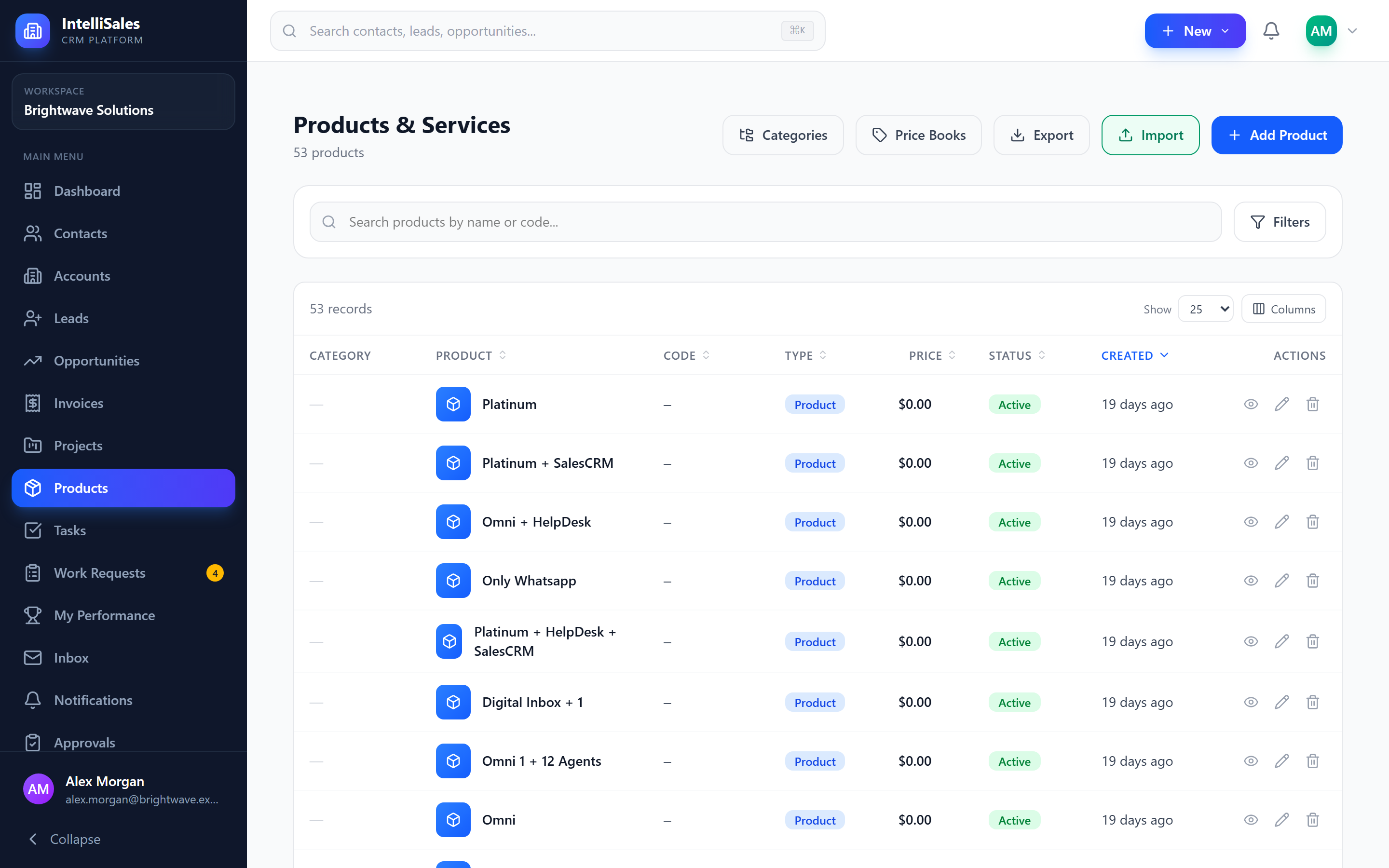Viewport: 1389px width, 868px height.
Task: Open the Columns chooser
Action: (x=1283, y=309)
